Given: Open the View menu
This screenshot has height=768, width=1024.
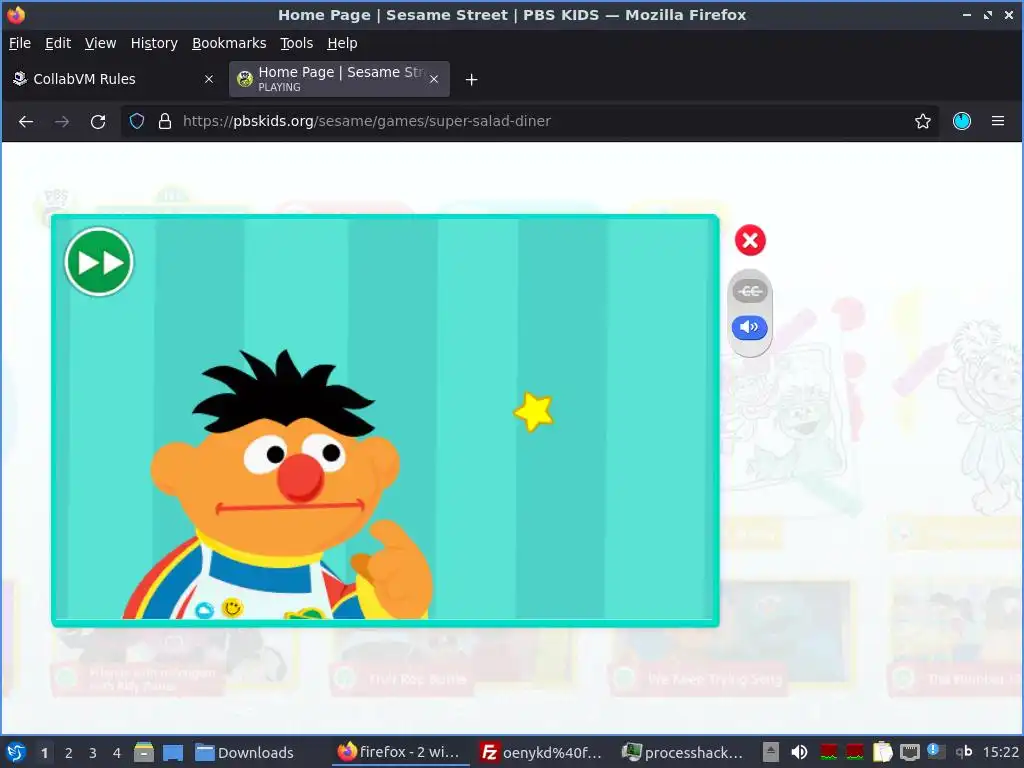Looking at the screenshot, I should (x=100, y=43).
